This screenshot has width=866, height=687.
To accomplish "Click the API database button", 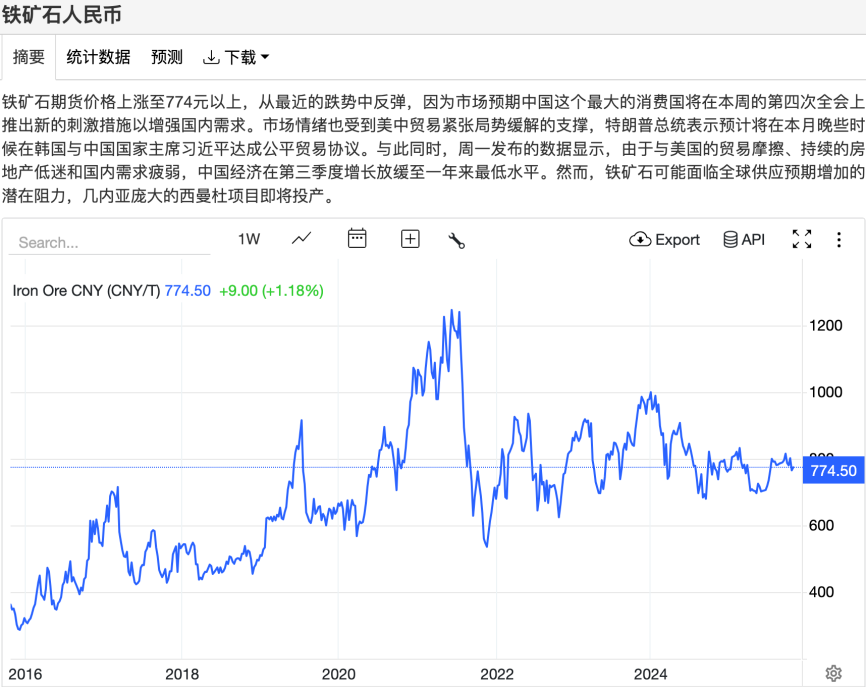I will [x=743, y=240].
